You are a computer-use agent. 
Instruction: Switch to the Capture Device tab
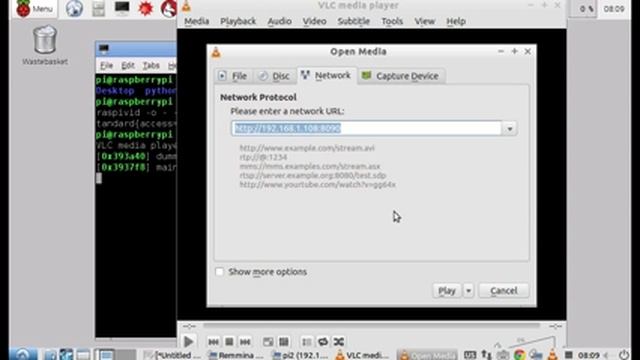(401, 76)
